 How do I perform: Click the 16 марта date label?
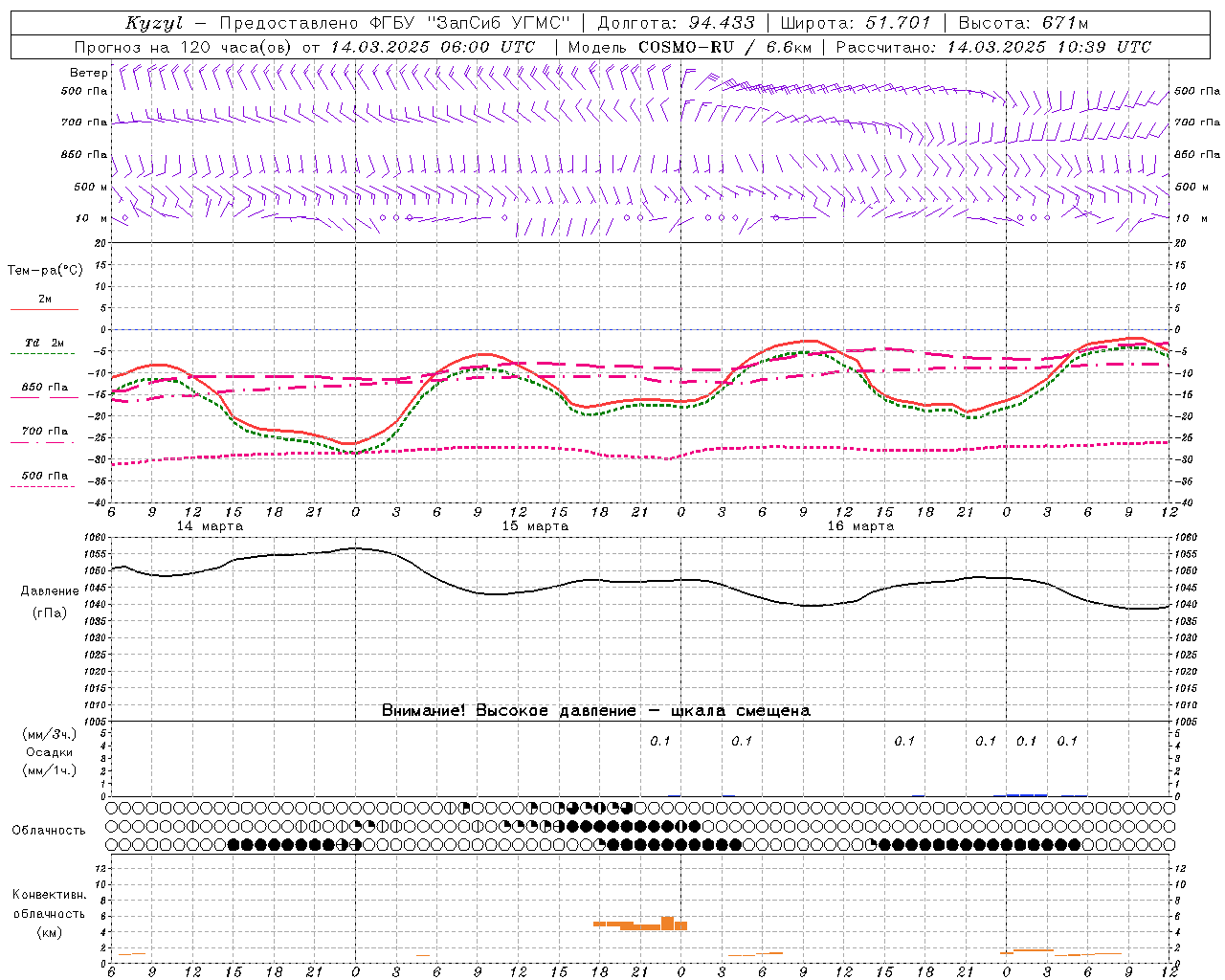861,526
